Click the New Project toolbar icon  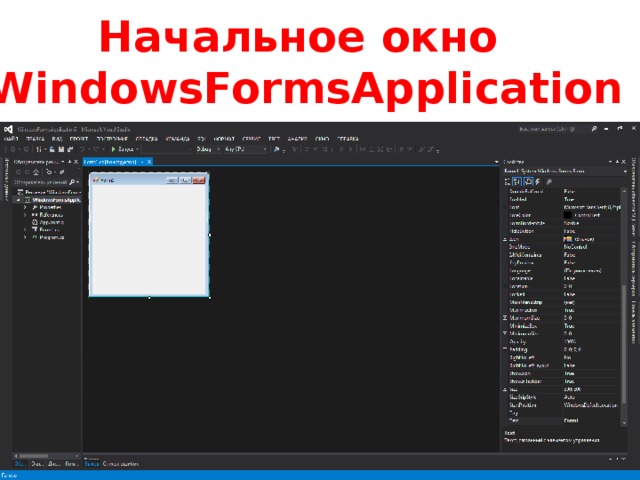pyautogui.click(x=39, y=149)
